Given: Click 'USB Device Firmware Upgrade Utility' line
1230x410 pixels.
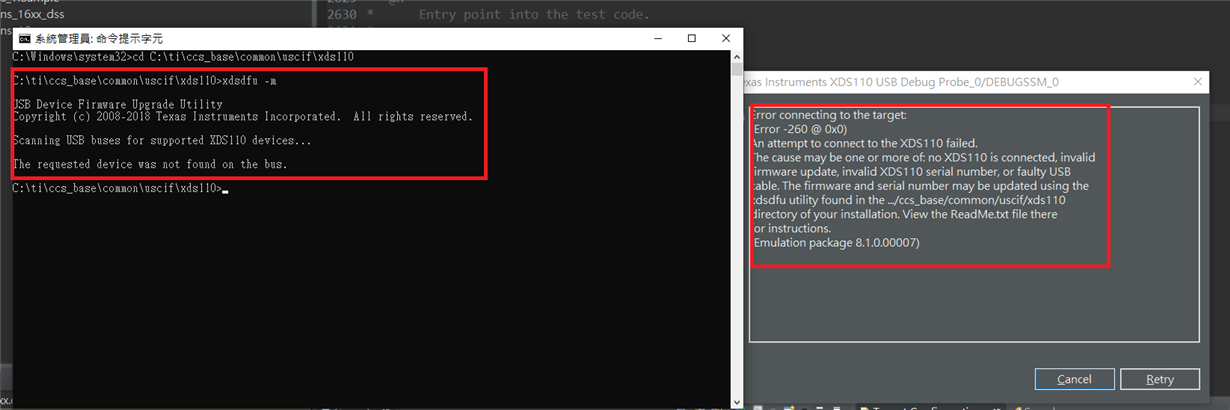Looking at the screenshot, I should pos(118,104).
